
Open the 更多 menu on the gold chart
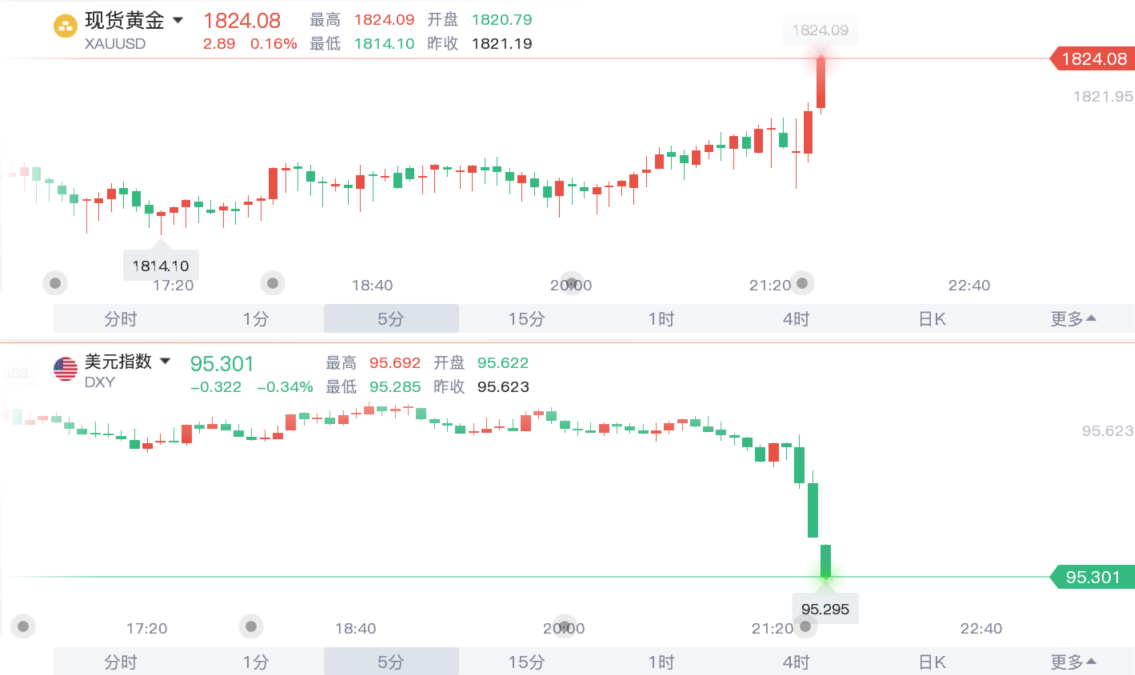tap(1073, 319)
